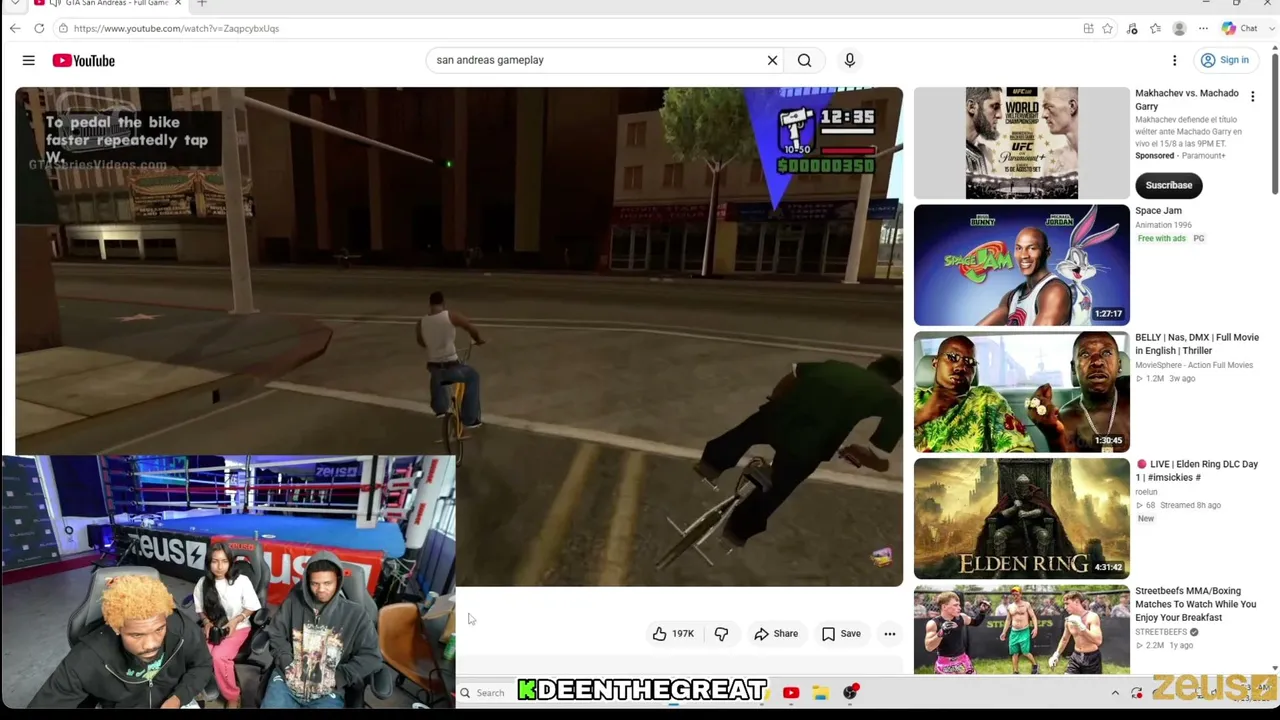Open the YouTube guide hamburger menu
This screenshot has width=1280, height=720.
click(28, 60)
